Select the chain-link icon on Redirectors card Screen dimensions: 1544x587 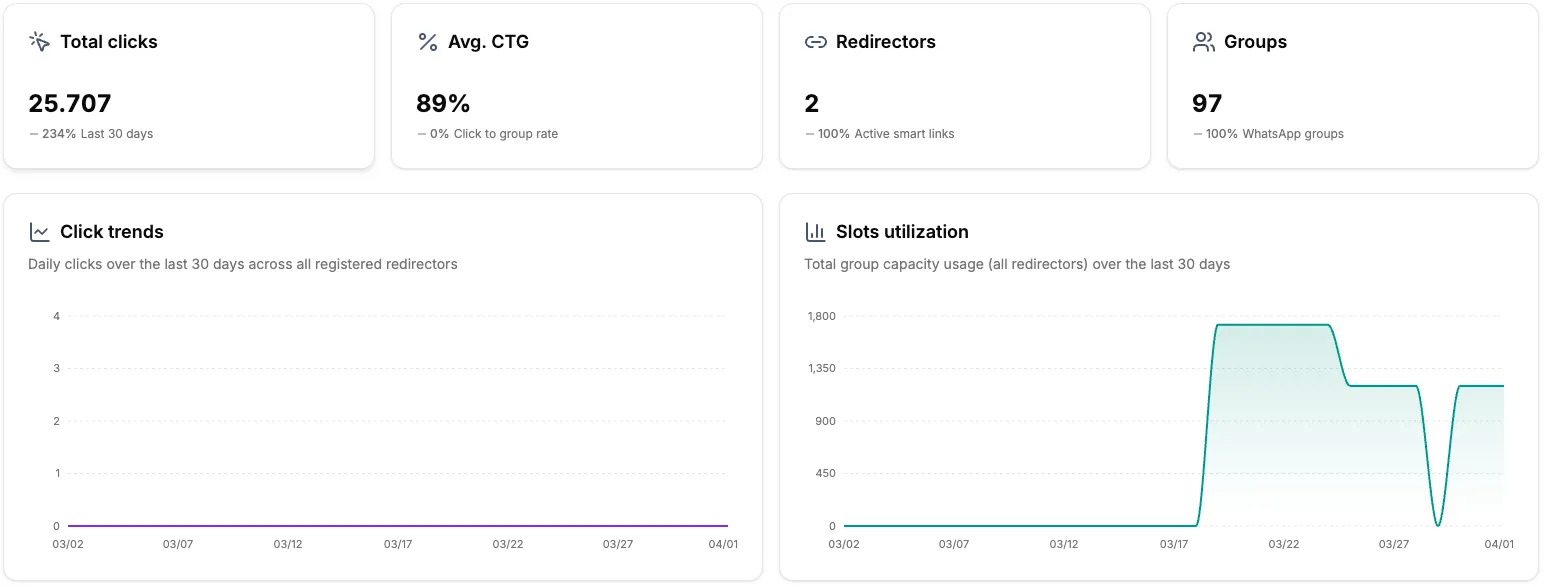[x=815, y=41]
